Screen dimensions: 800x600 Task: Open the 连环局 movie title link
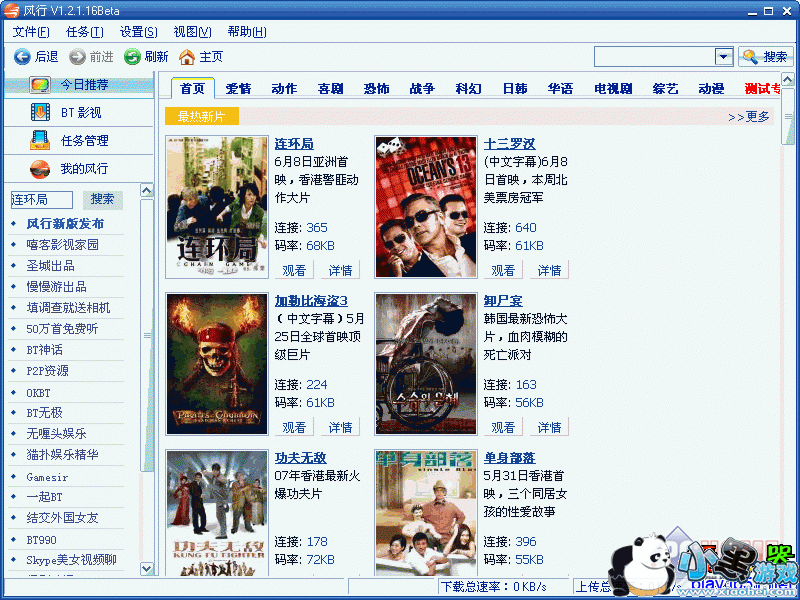(294, 144)
